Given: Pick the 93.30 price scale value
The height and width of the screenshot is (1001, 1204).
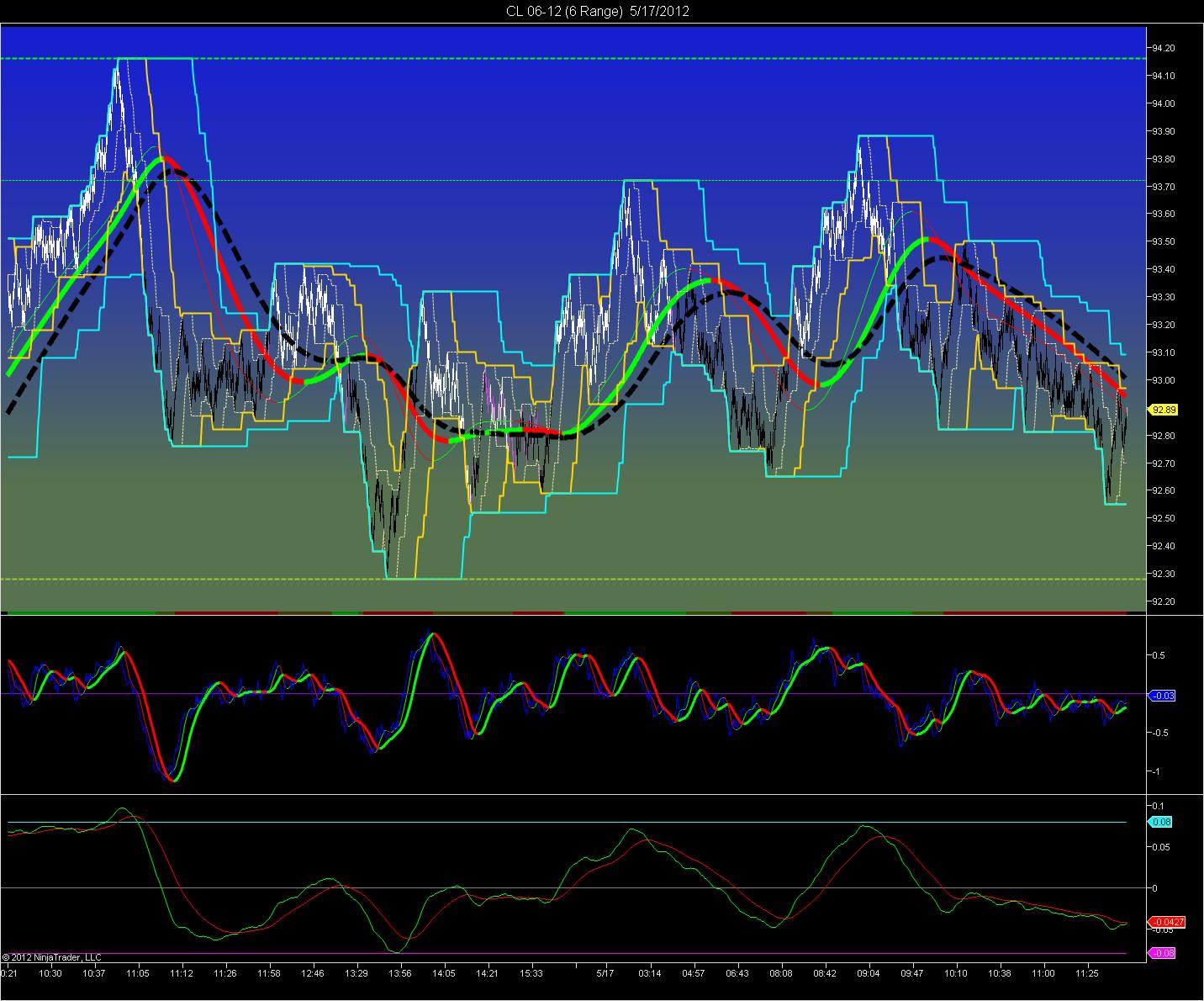Looking at the screenshot, I should coord(1164,298).
